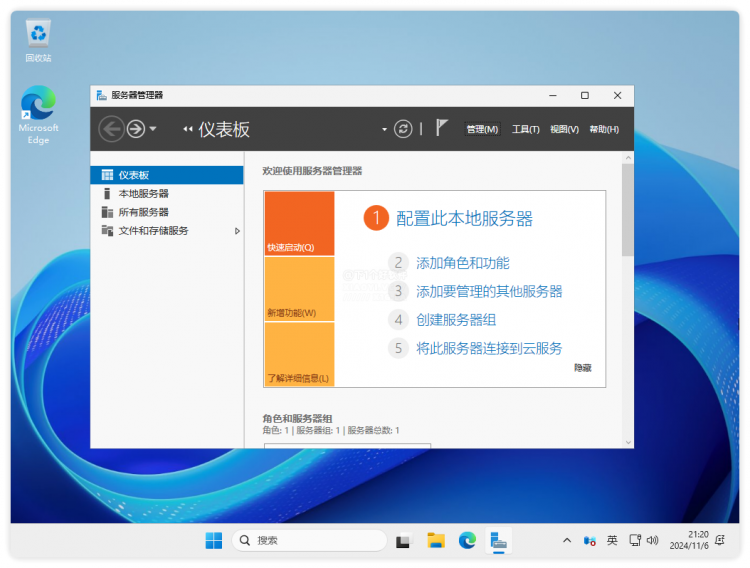Open 将此服务器连接到云服务 link
This screenshot has height=568, width=750.
point(489,348)
